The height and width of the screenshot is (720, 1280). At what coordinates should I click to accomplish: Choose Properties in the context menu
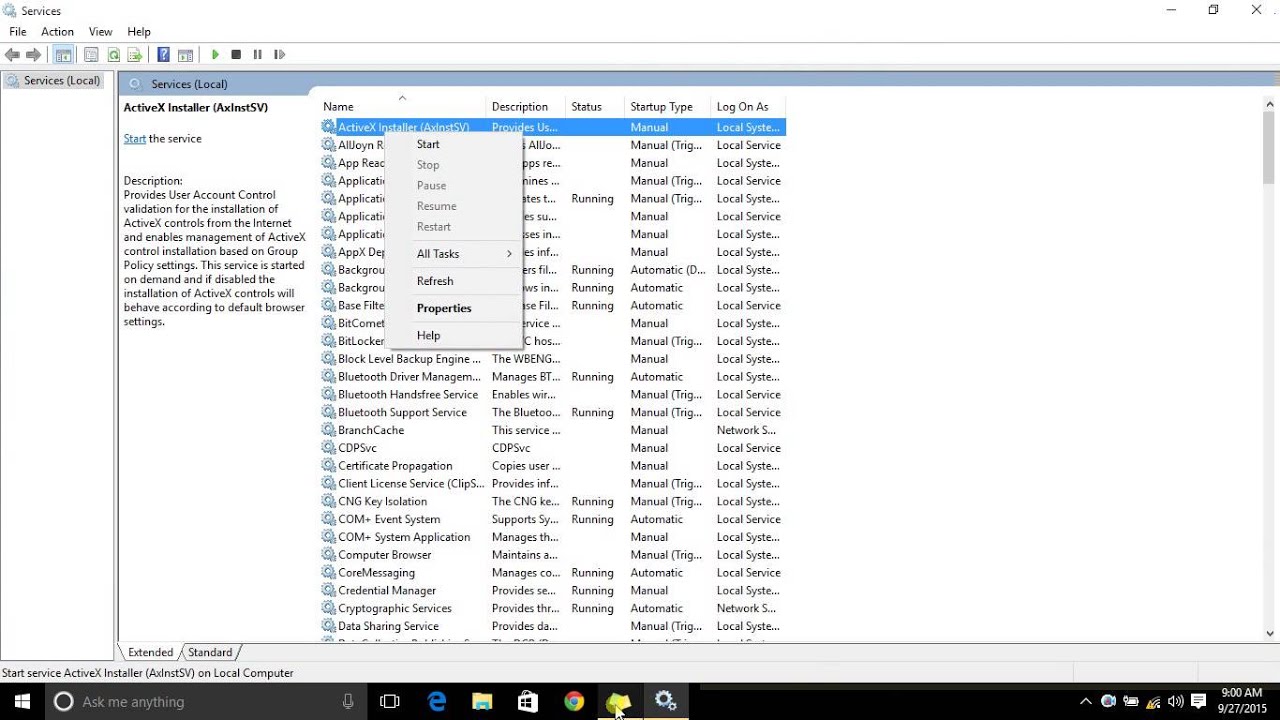453,308
